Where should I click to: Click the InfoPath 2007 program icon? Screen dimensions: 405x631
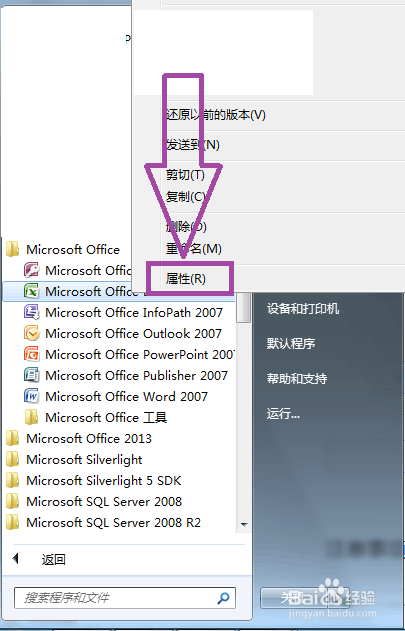31,312
